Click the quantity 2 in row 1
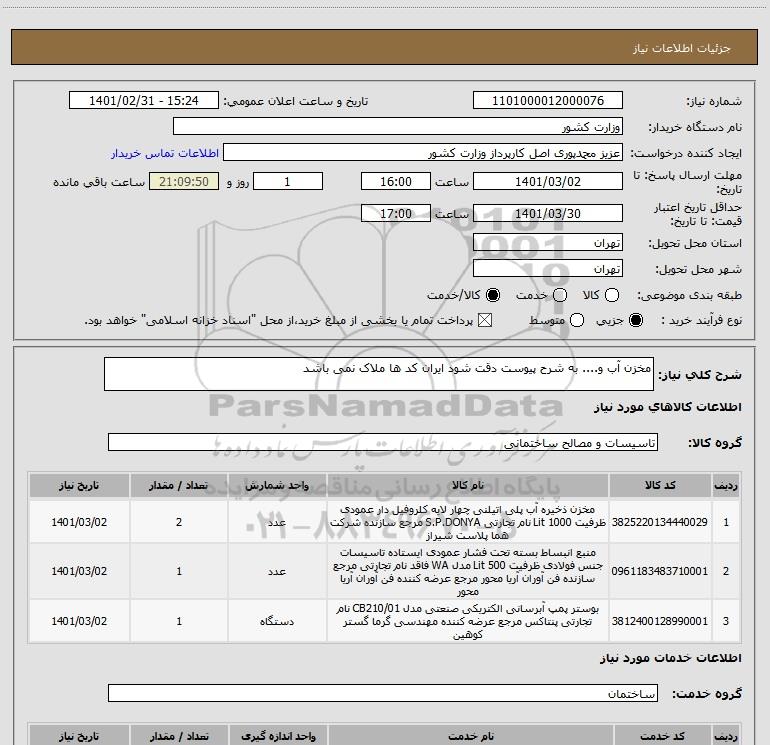770x745 pixels. point(179,522)
